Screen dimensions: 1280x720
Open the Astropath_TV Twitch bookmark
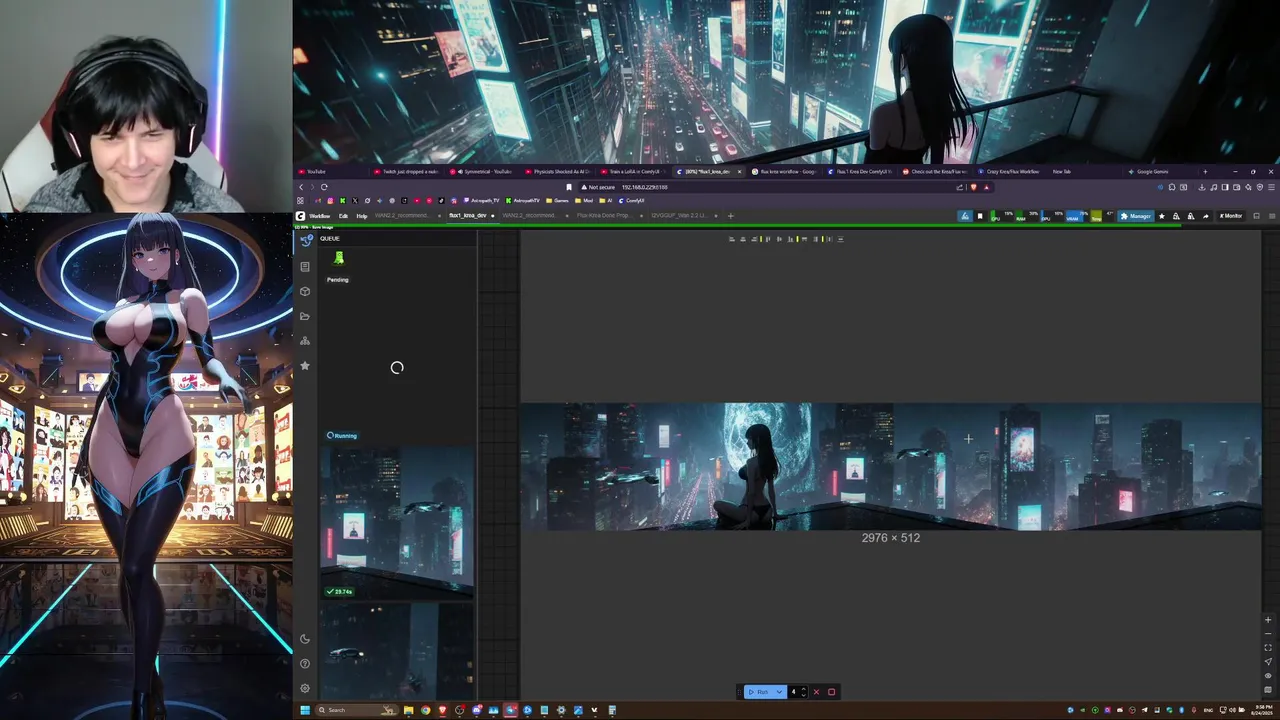(x=481, y=201)
